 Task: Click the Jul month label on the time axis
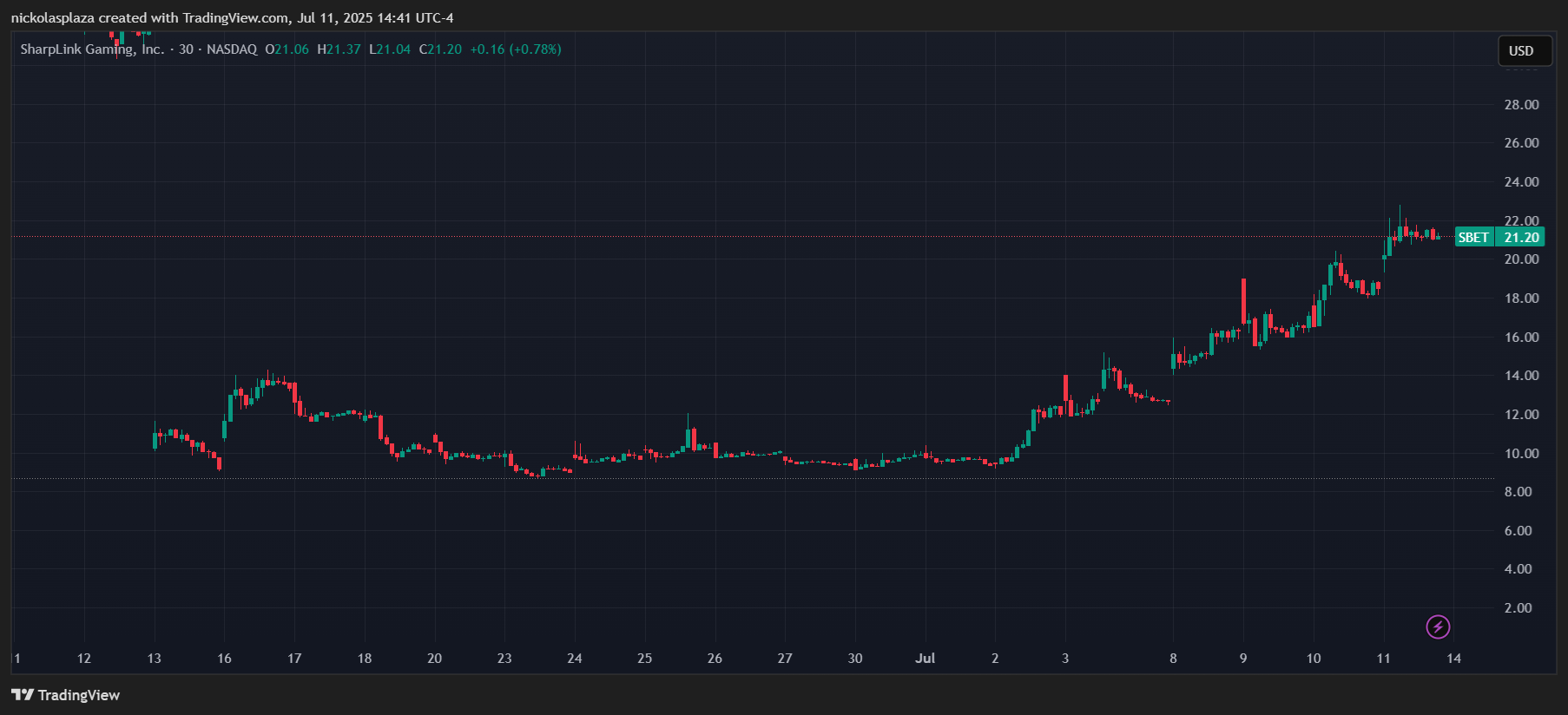(925, 658)
